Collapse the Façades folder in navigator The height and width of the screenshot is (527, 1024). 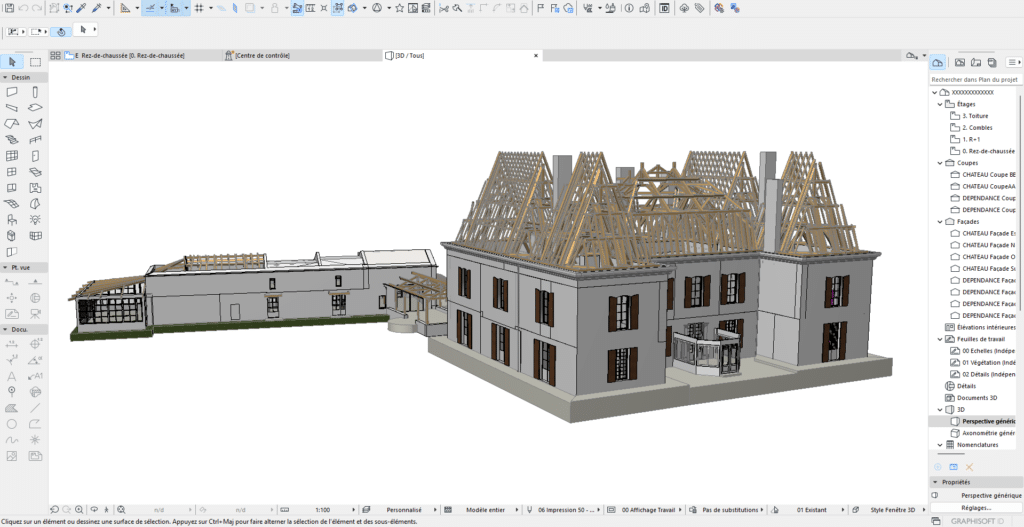tap(940, 221)
